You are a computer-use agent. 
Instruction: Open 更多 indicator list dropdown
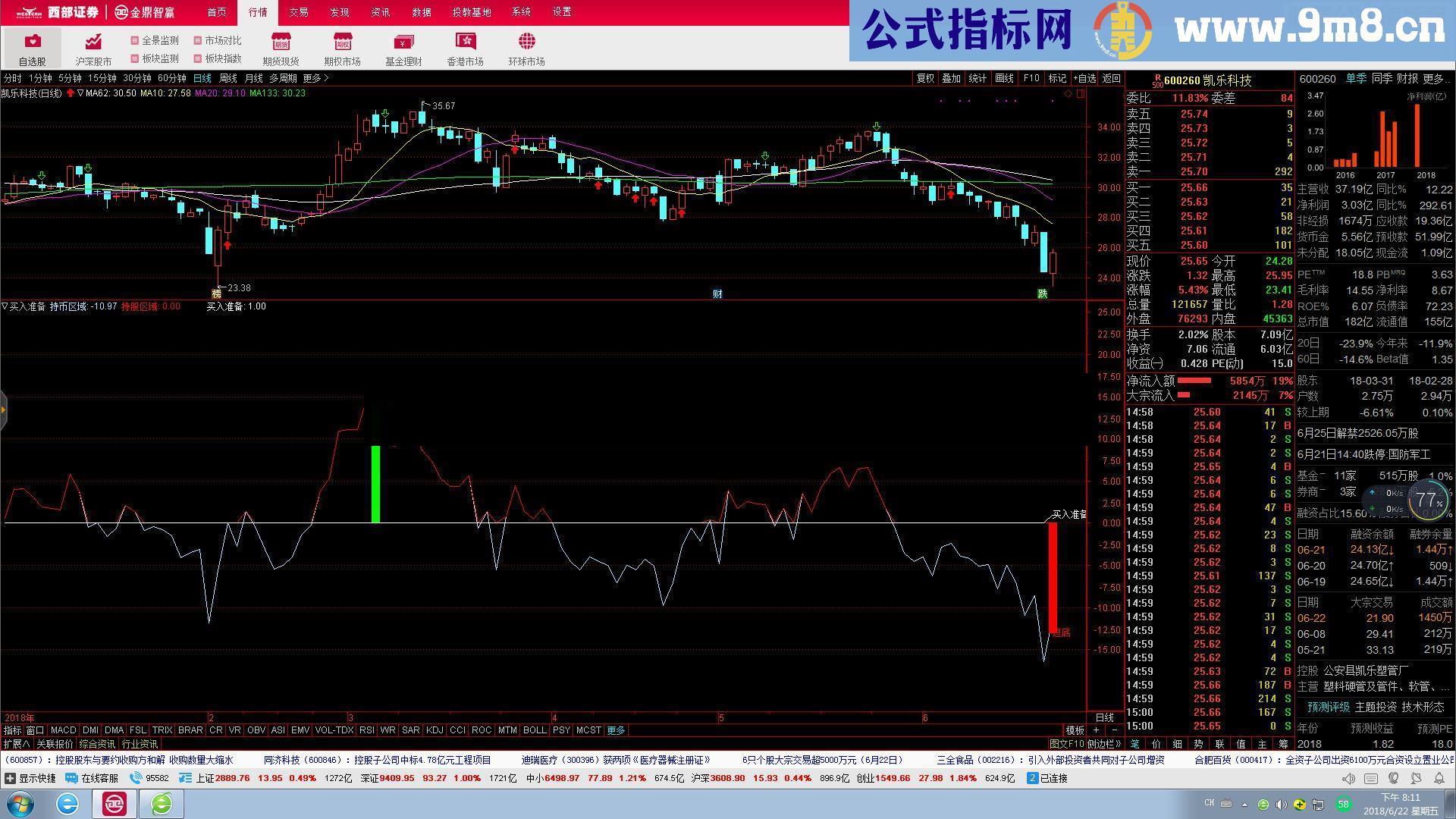coord(616,730)
